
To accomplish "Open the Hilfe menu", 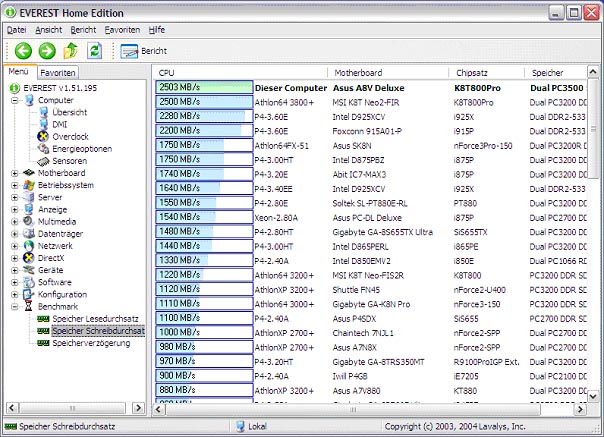I will tap(157, 30).
